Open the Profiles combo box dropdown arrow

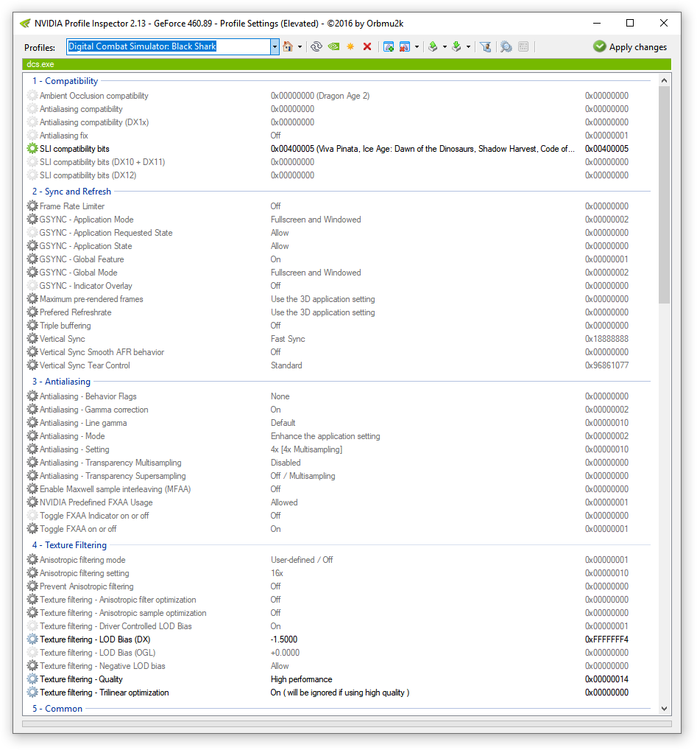(x=275, y=46)
